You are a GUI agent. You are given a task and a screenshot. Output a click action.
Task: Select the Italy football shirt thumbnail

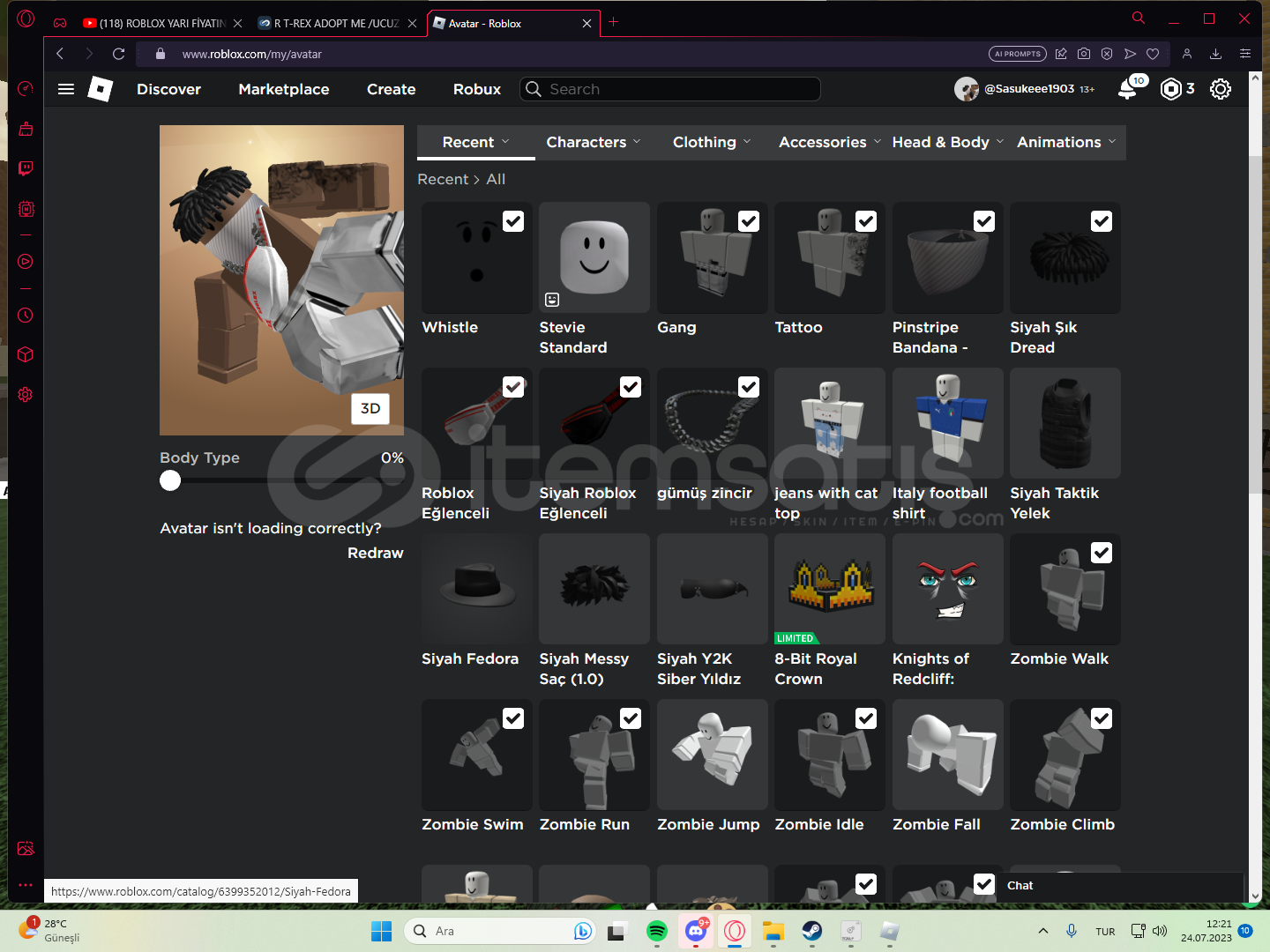[x=948, y=423]
